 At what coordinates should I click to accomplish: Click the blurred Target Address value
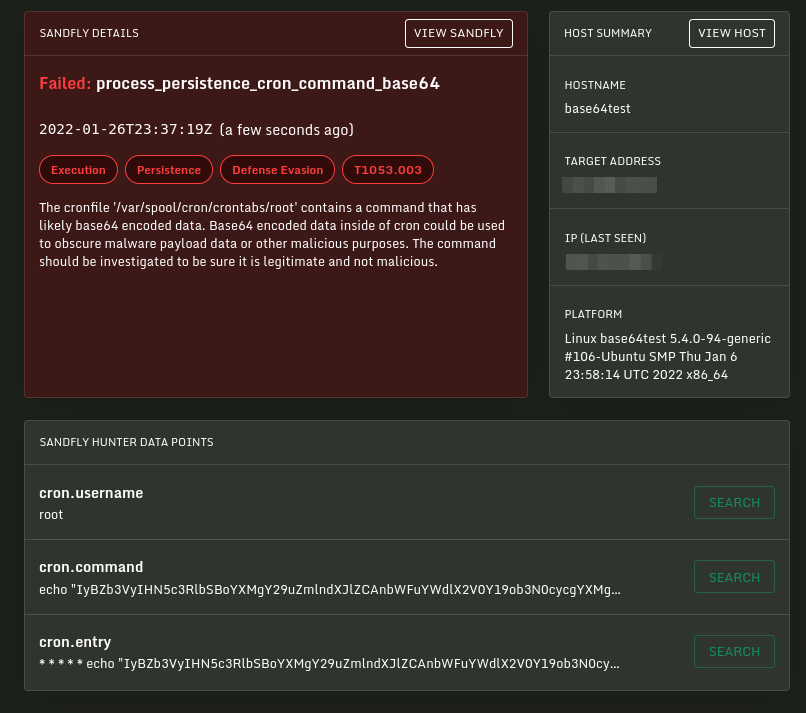pyautogui.click(x=610, y=185)
